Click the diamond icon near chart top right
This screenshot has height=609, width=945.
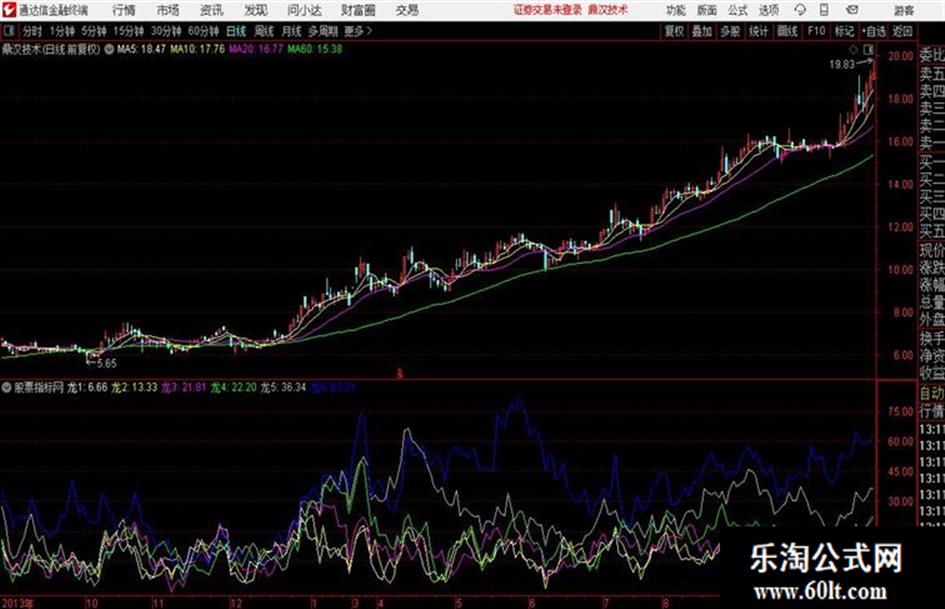point(853,49)
